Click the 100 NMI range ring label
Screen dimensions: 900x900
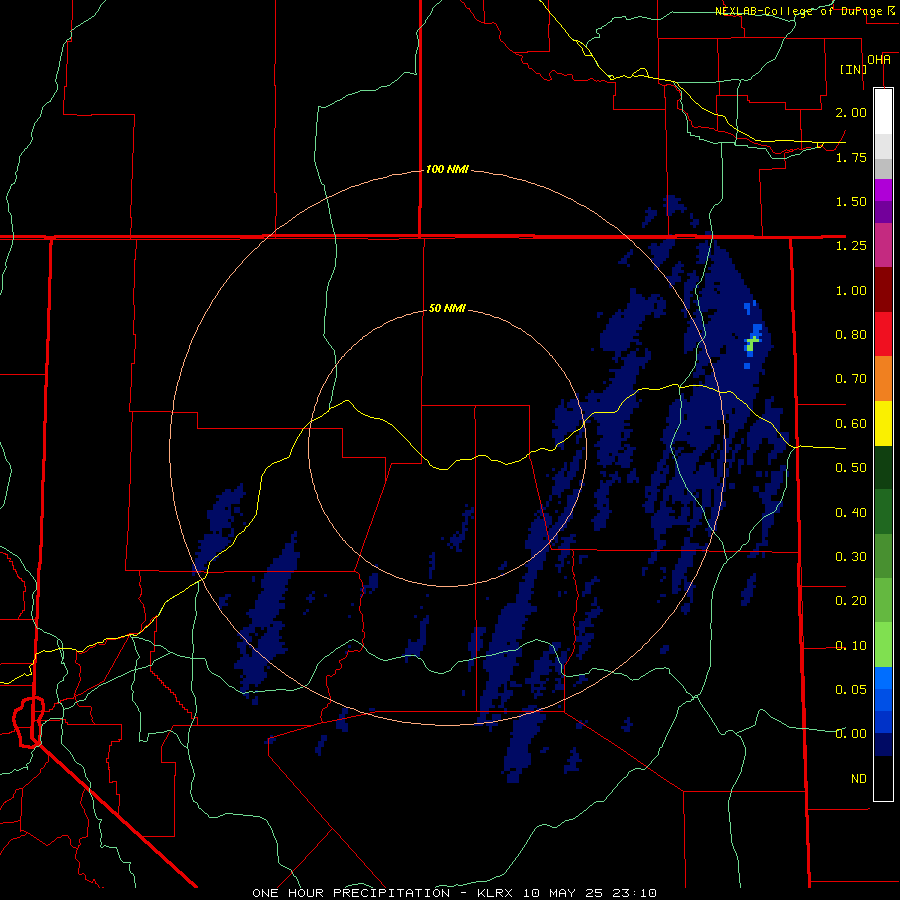tap(447, 169)
